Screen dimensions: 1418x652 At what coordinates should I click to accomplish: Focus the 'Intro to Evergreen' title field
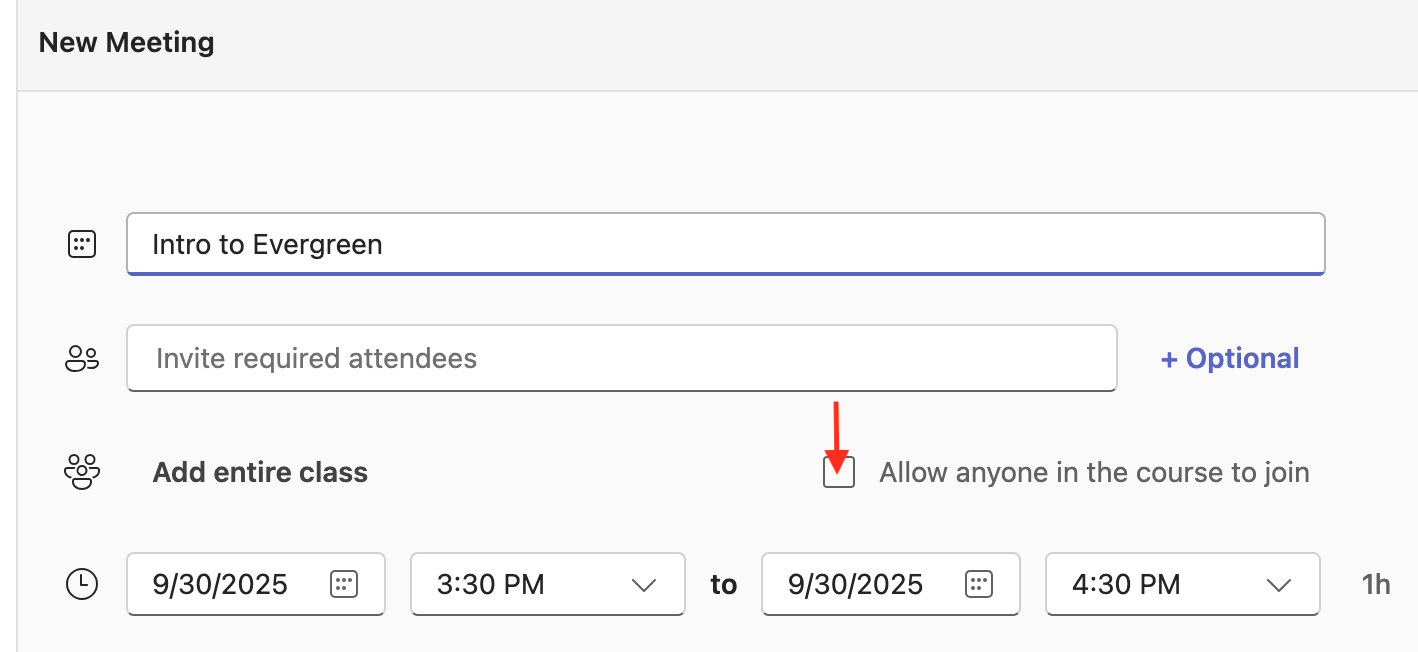[x=725, y=244]
